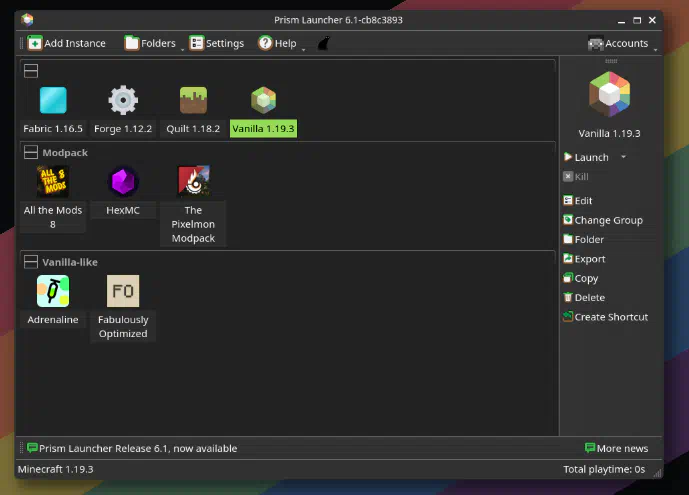This screenshot has height=495, width=689.
Task: Click the Fabulously Optimized label
Action: pyautogui.click(x=123, y=327)
